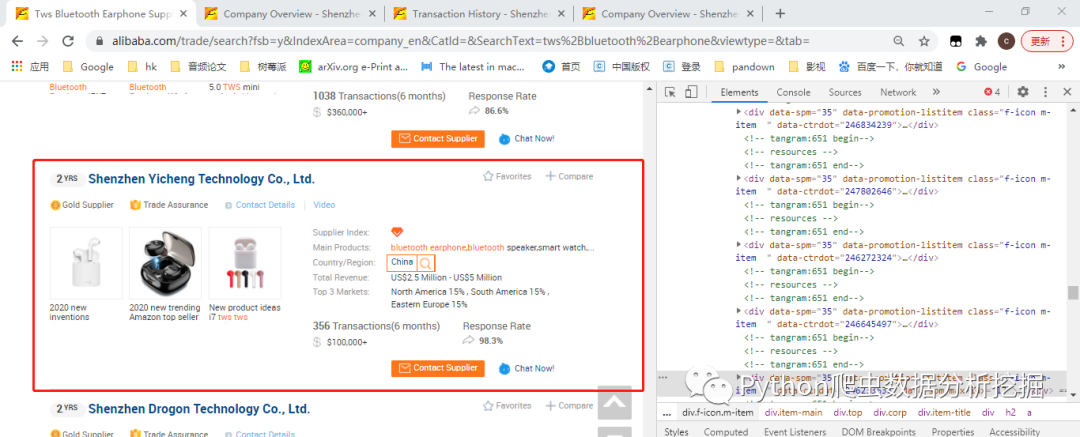Add Shenzhen Yicheng to Favorites

tap(507, 176)
